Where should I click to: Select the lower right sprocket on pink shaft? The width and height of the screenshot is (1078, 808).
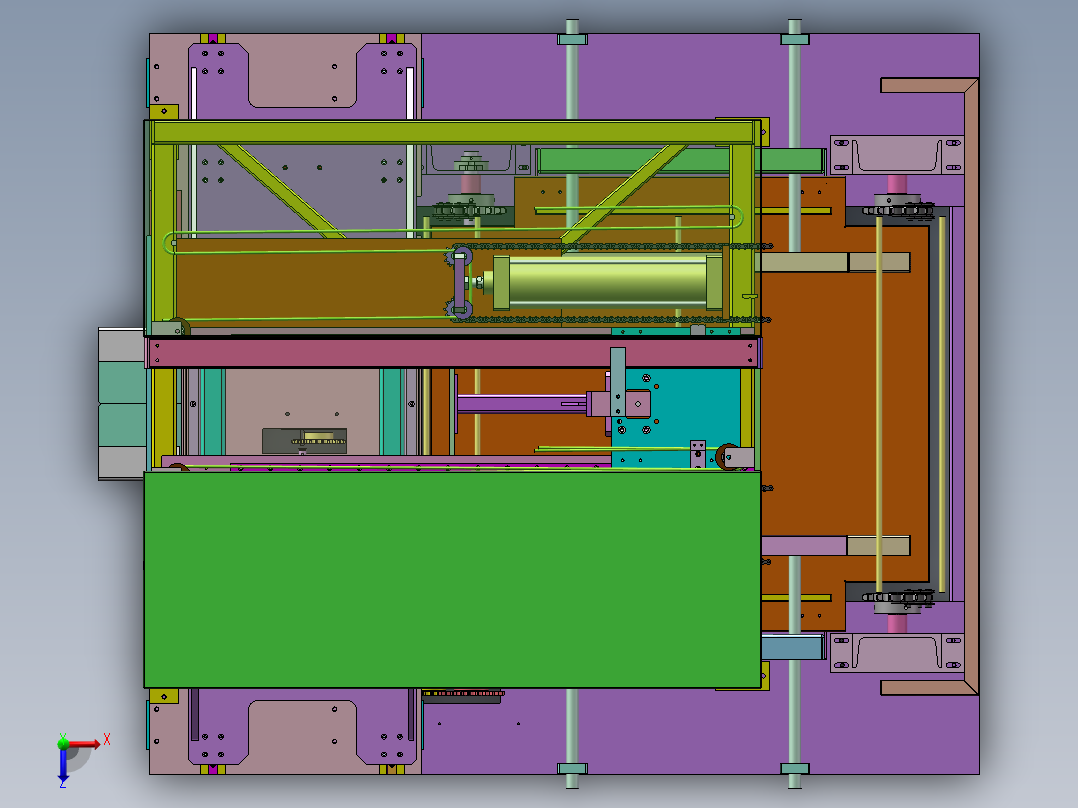899,597
